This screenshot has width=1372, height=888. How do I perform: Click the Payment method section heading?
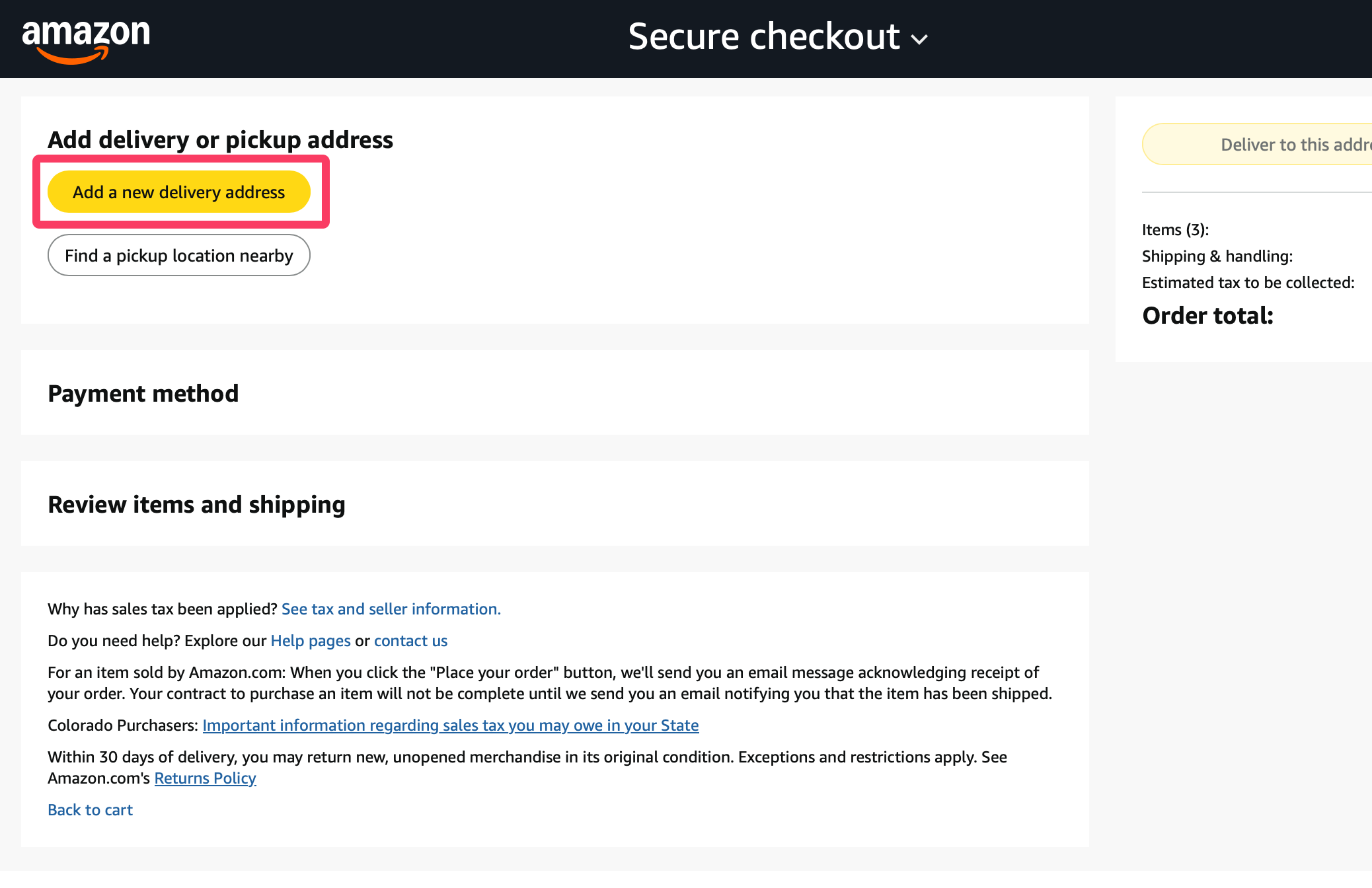point(143,394)
